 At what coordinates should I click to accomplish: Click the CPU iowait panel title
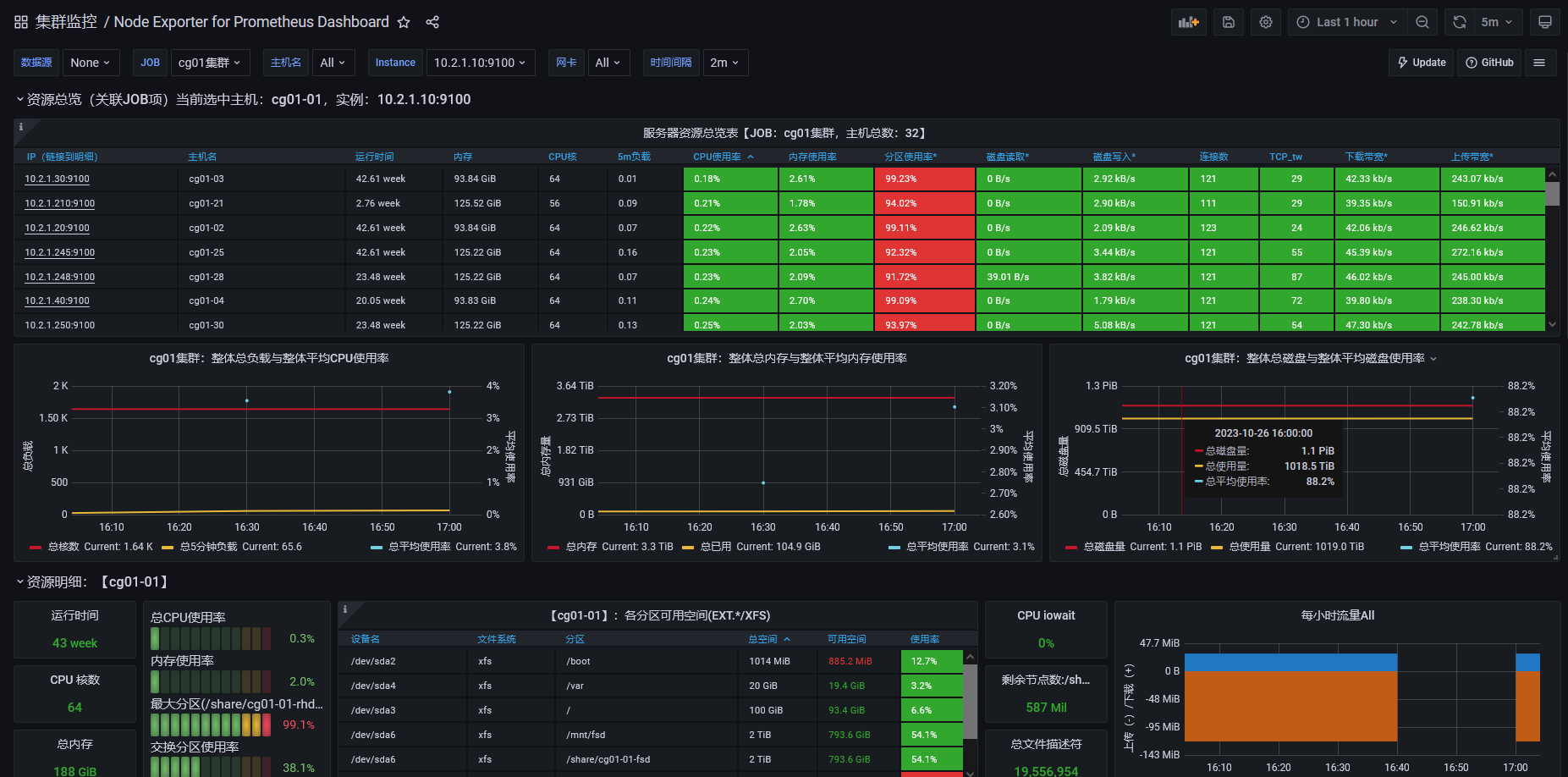pos(1046,615)
